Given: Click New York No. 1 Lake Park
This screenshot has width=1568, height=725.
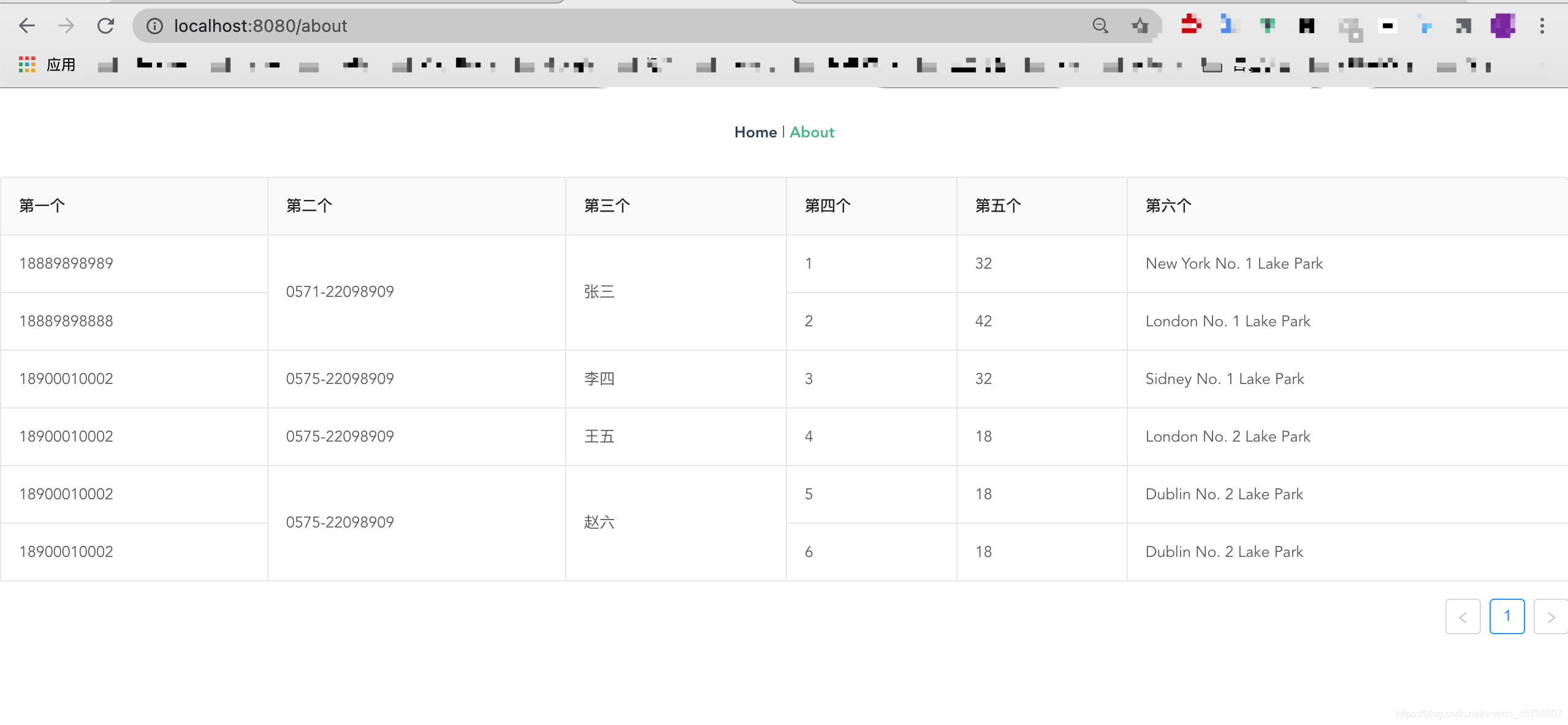Looking at the screenshot, I should pyautogui.click(x=1234, y=264).
